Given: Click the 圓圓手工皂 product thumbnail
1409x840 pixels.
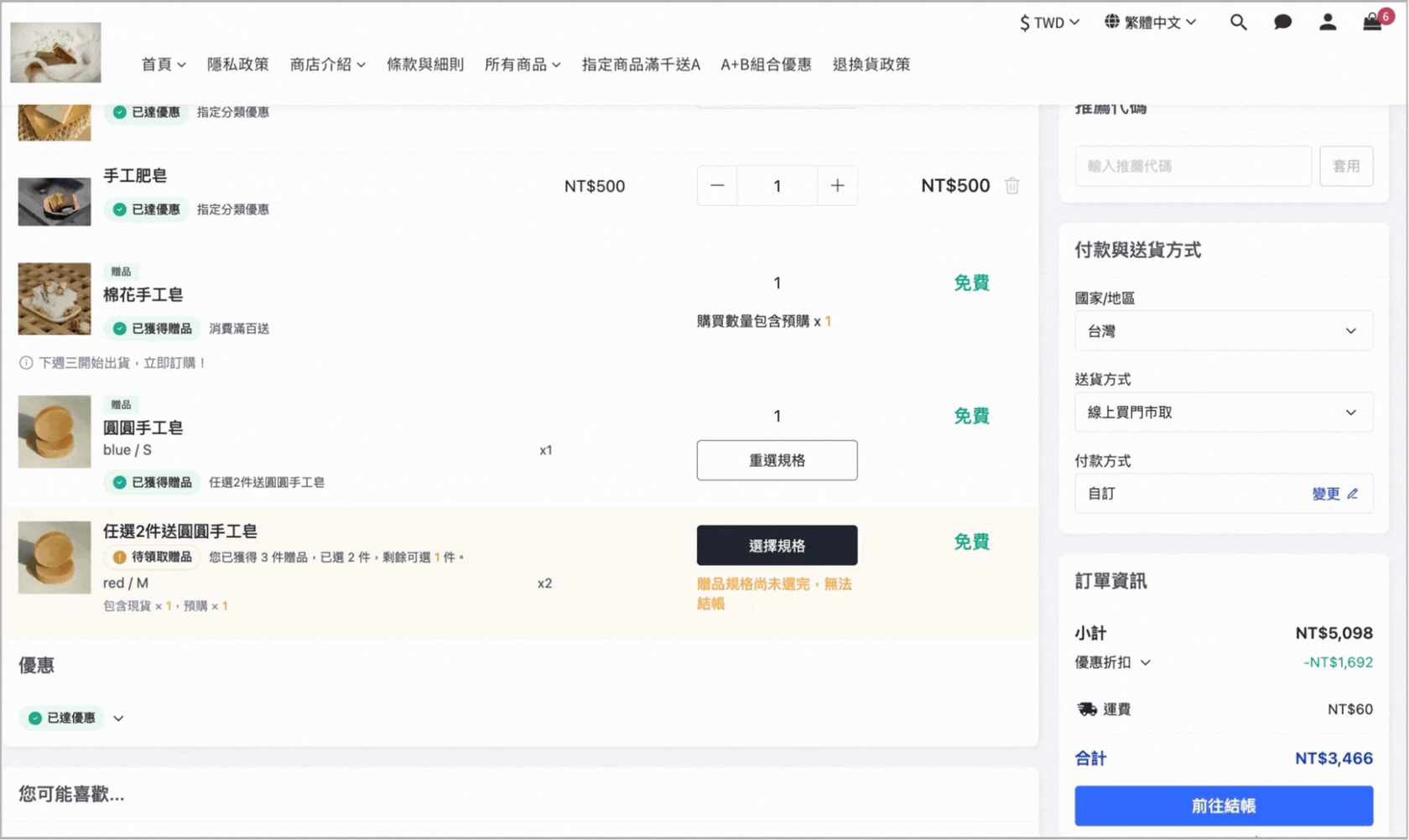Looking at the screenshot, I should point(55,432).
